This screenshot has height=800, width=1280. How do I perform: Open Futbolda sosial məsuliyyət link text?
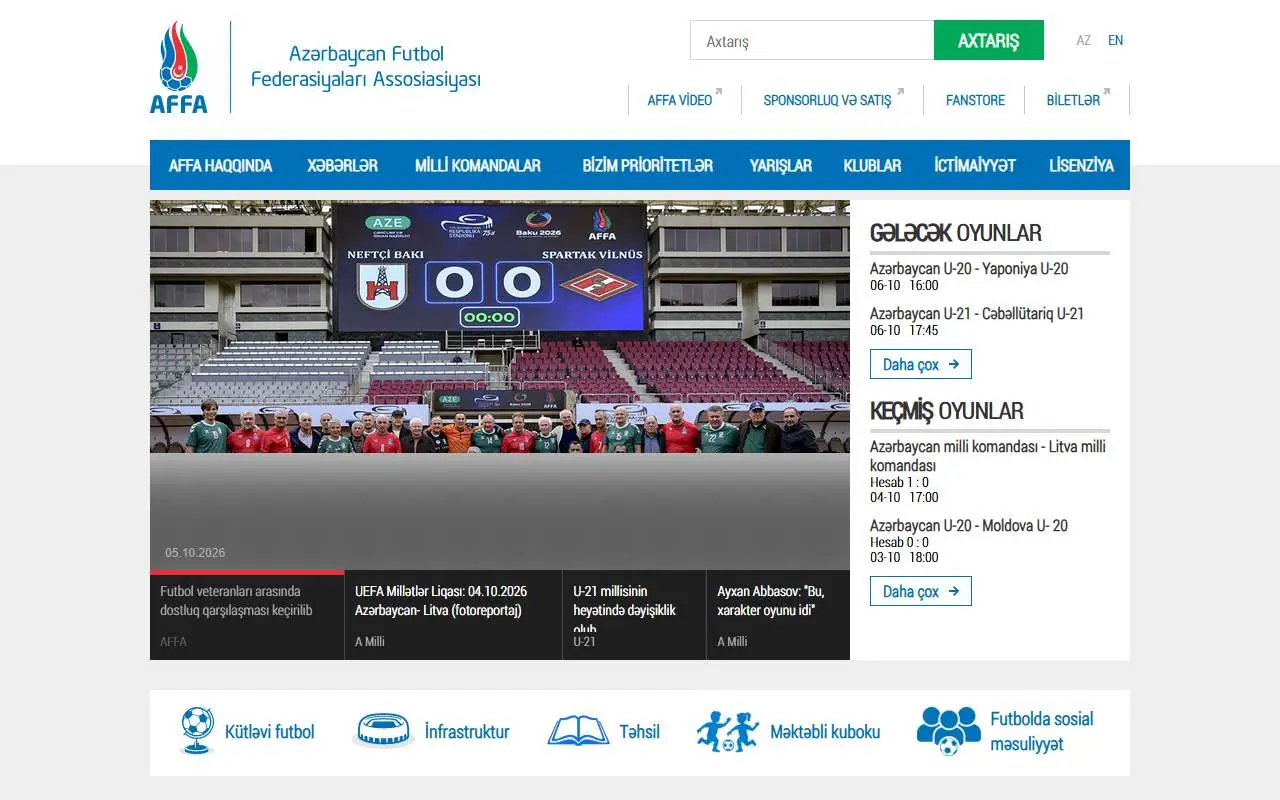tap(1042, 732)
